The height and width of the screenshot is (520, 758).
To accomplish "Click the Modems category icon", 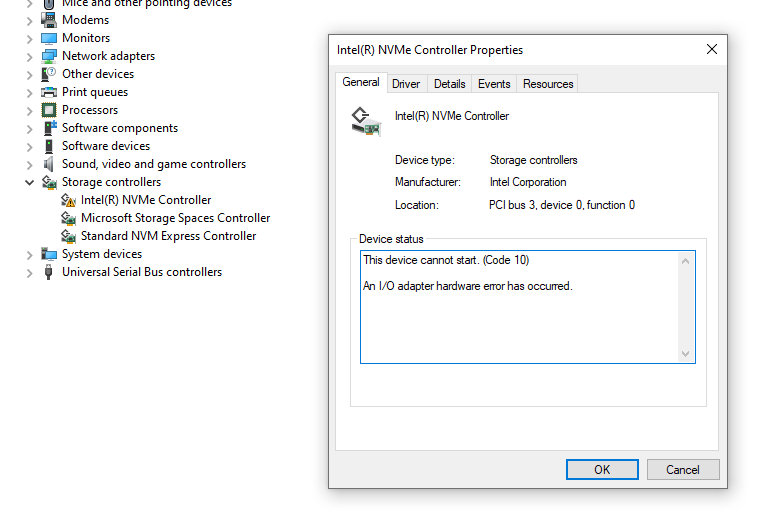I will 49,20.
